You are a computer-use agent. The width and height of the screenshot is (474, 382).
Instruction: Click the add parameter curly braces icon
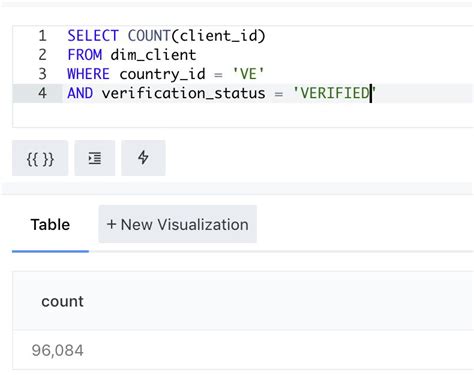pyautogui.click(x=40, y=158)
